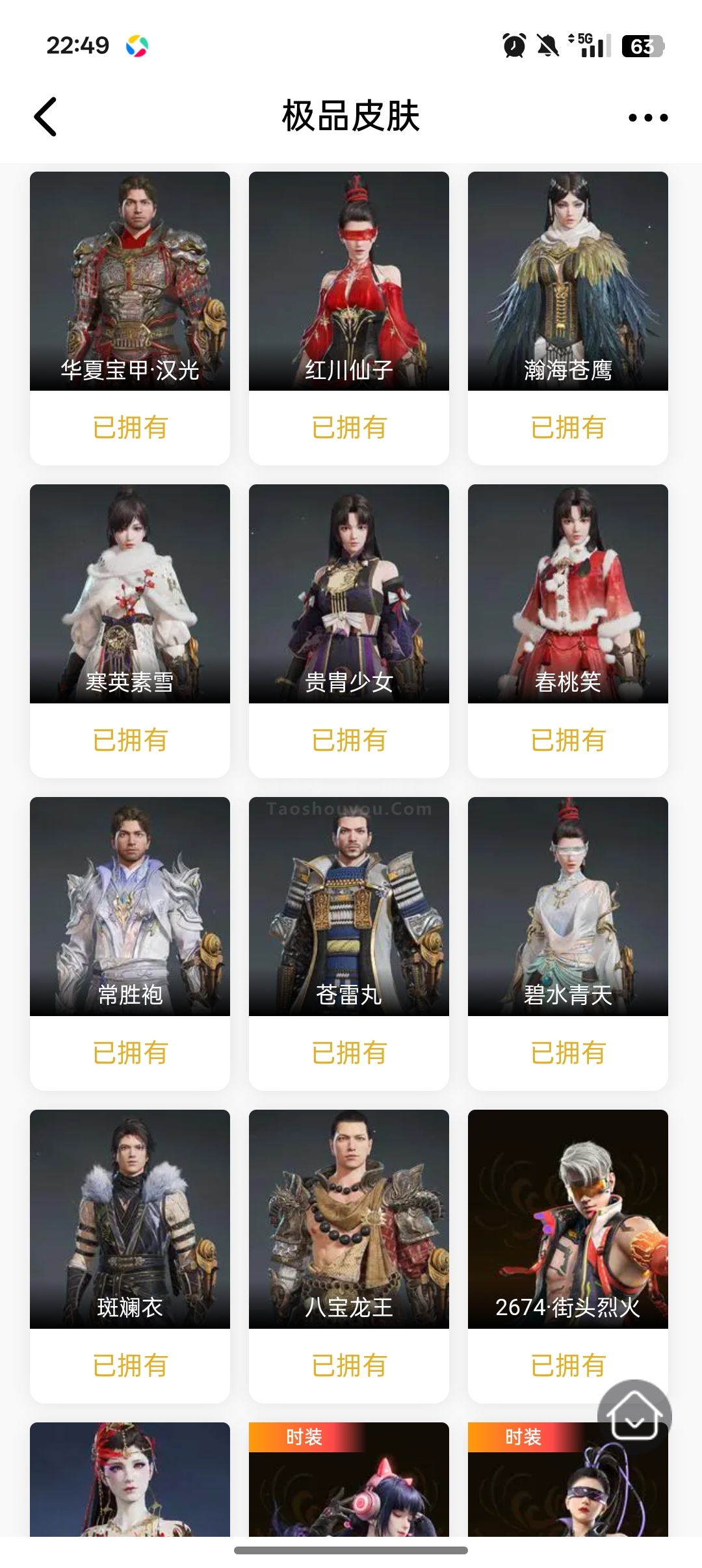View the 八宝龙王 skin card
Screen dimensions: 702x1568
point(349,1256)
